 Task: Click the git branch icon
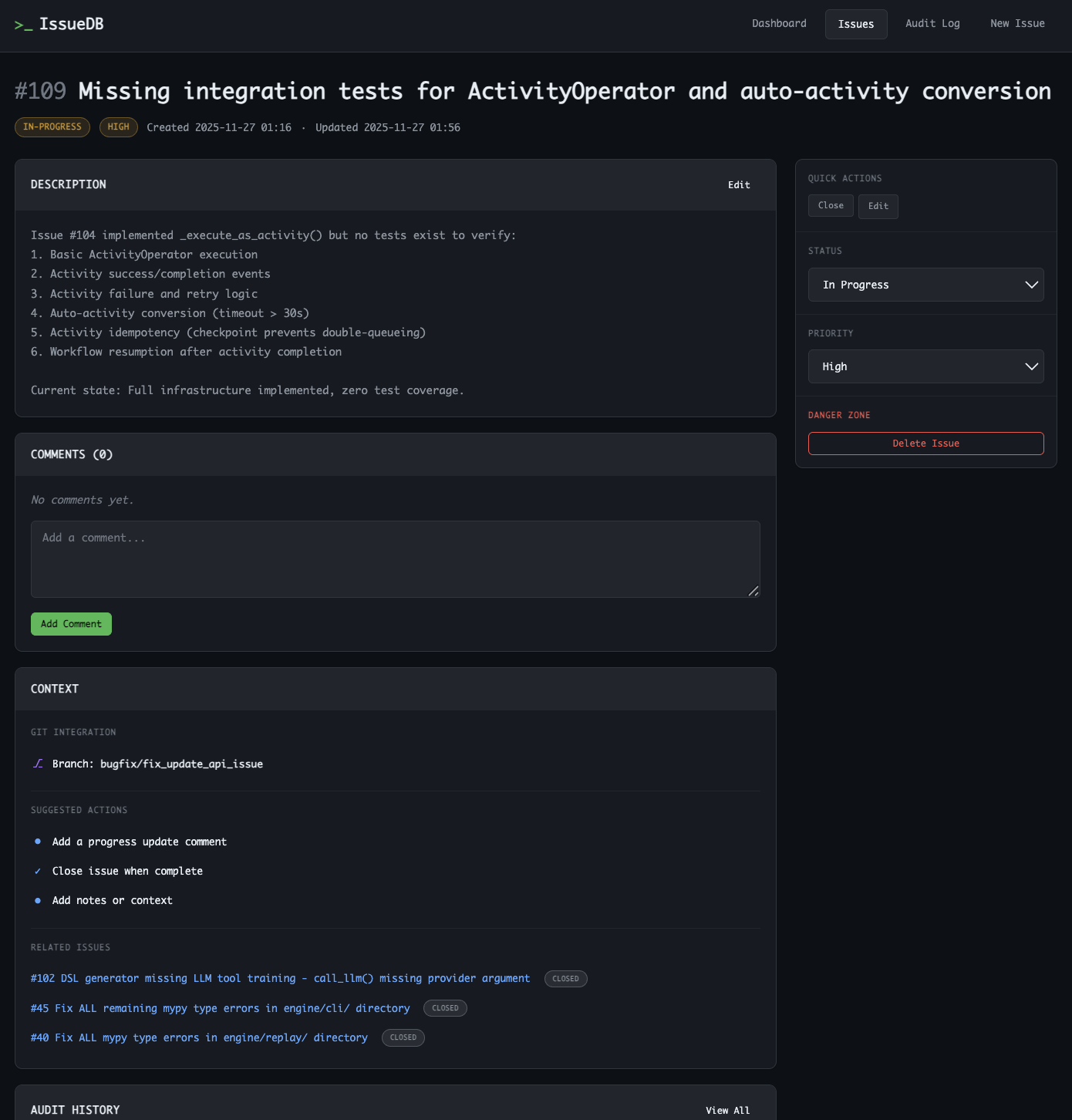[x=38, y=764]
